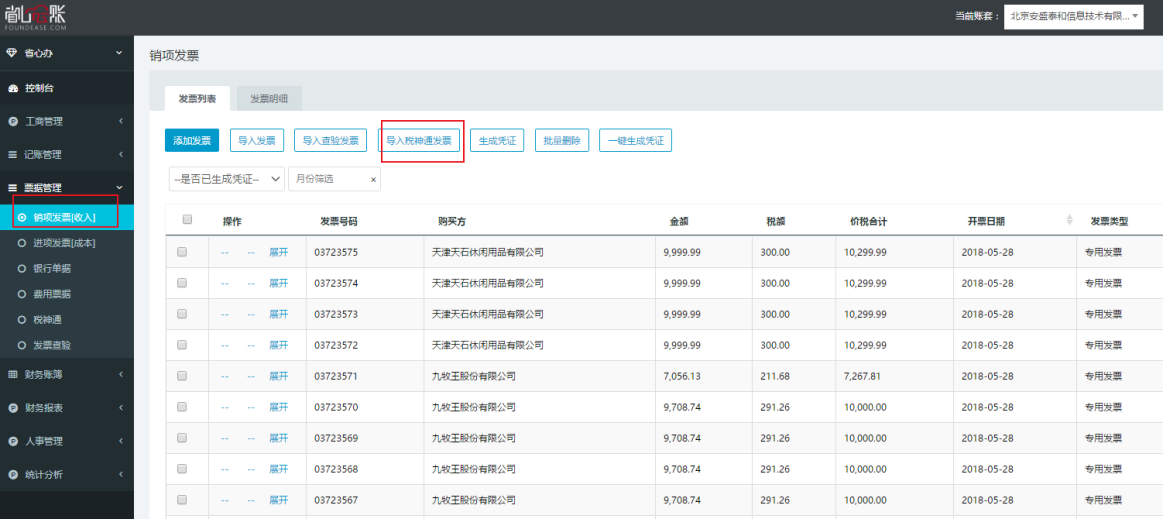Click the icon beside 财务报表

[13, 408]
